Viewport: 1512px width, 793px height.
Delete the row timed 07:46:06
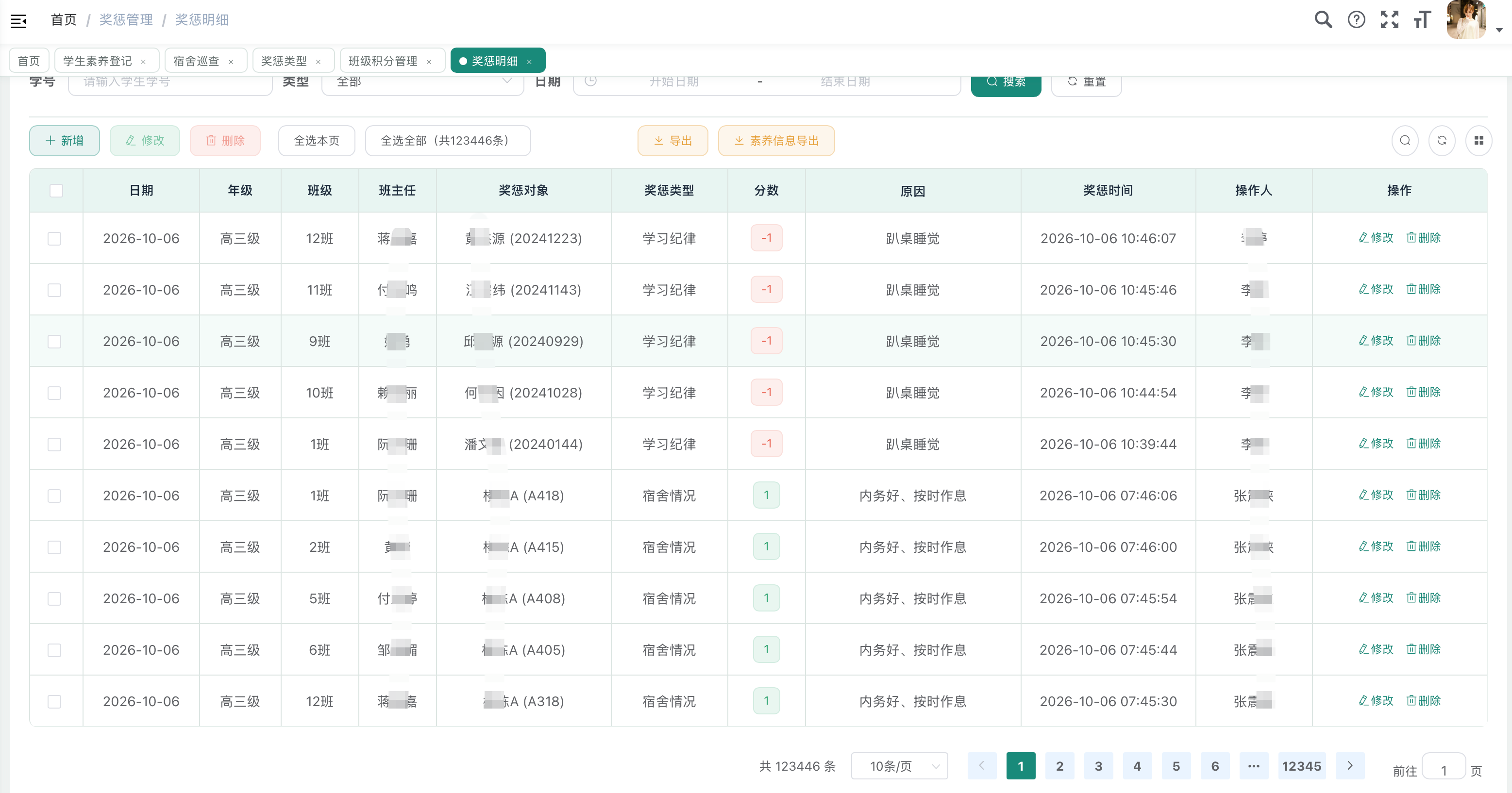(x=1423, y=495)
